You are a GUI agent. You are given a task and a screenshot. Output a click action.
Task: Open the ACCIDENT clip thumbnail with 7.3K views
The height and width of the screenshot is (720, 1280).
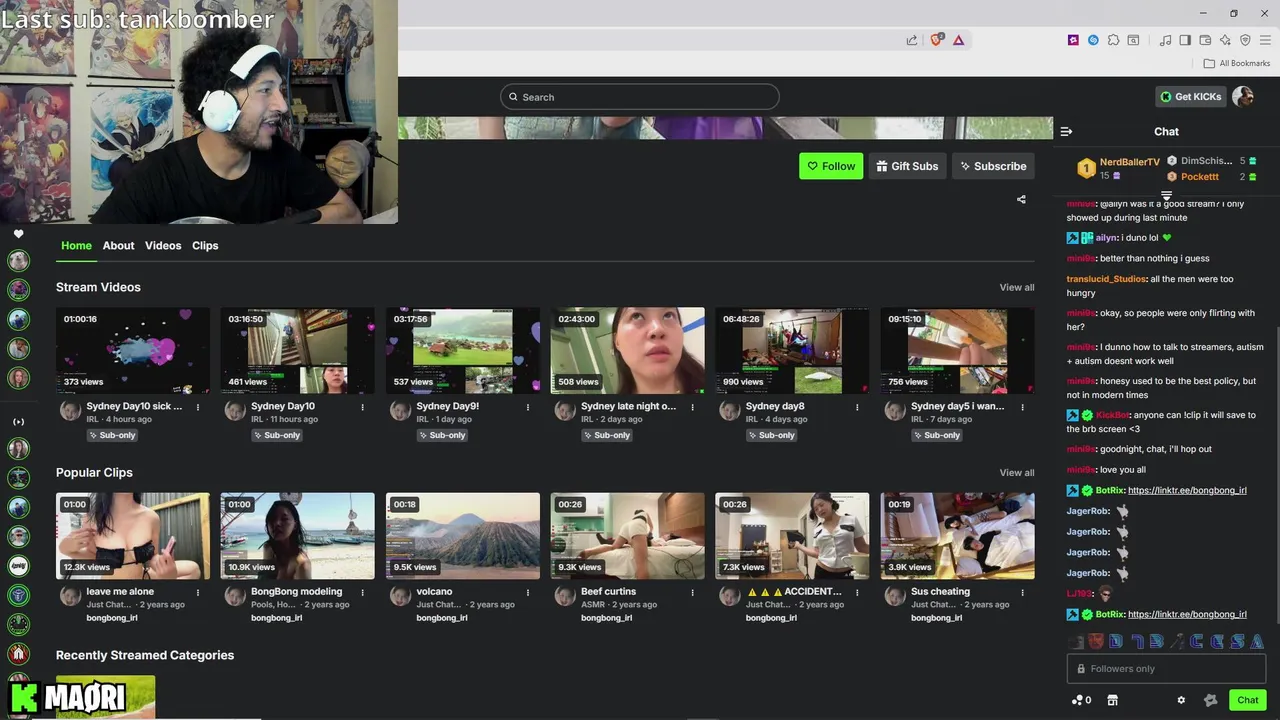tap(792, 536)
